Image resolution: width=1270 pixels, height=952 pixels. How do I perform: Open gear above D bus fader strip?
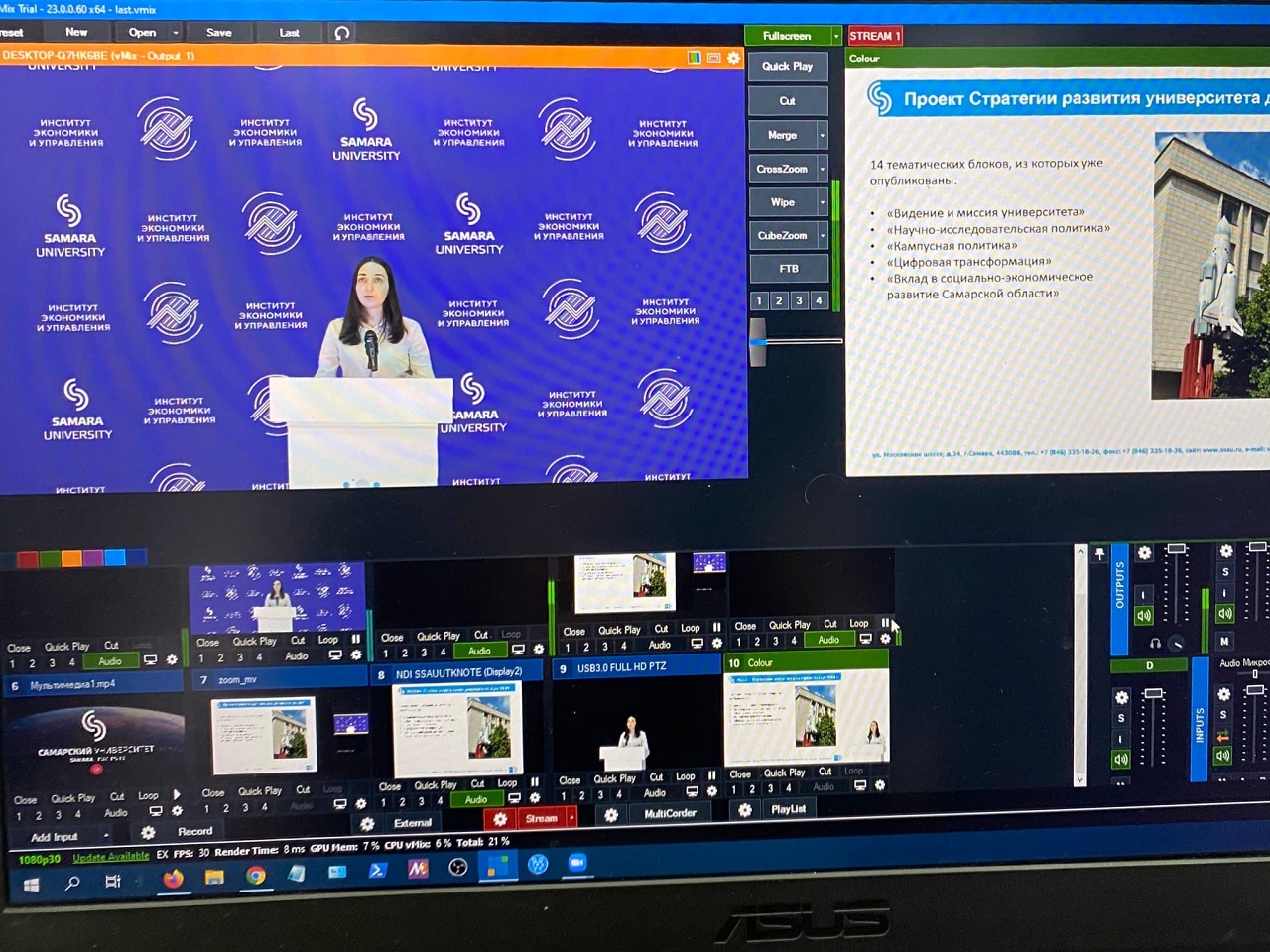point(1121,697)
